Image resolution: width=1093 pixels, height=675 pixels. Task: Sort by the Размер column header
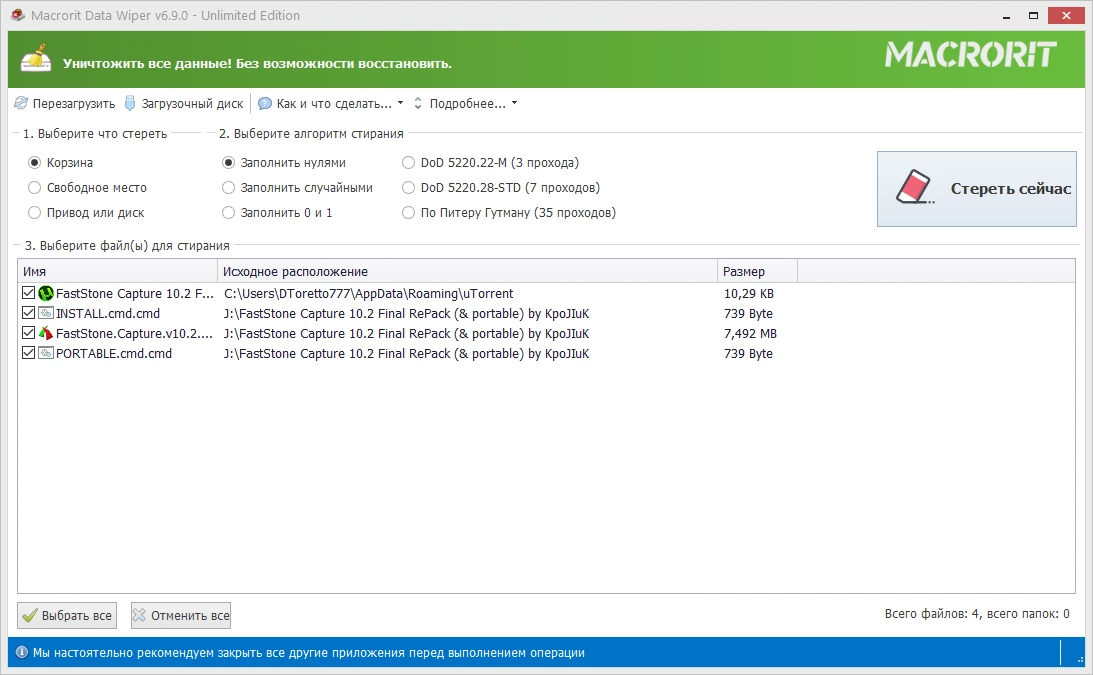click(x=757, y=271)
